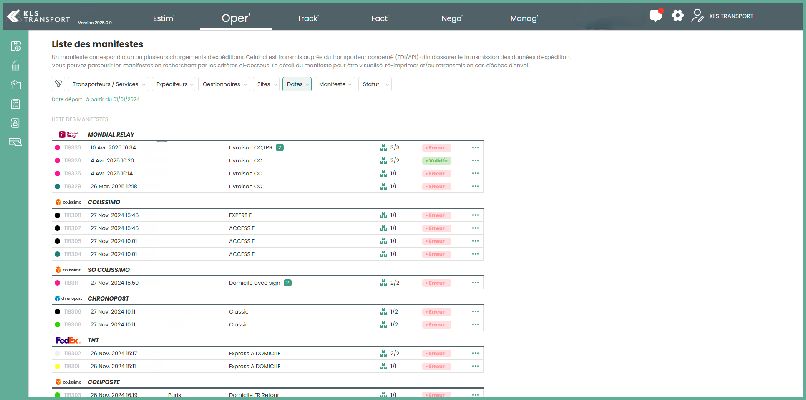806x400 pixels.
Task: Click the user profile icon in header
Action: click(697, 16)
